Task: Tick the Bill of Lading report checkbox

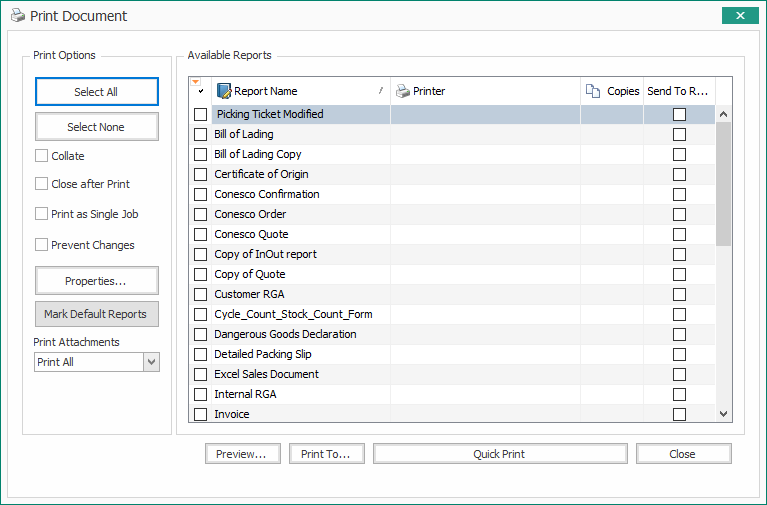Action: tap(201, 134)
